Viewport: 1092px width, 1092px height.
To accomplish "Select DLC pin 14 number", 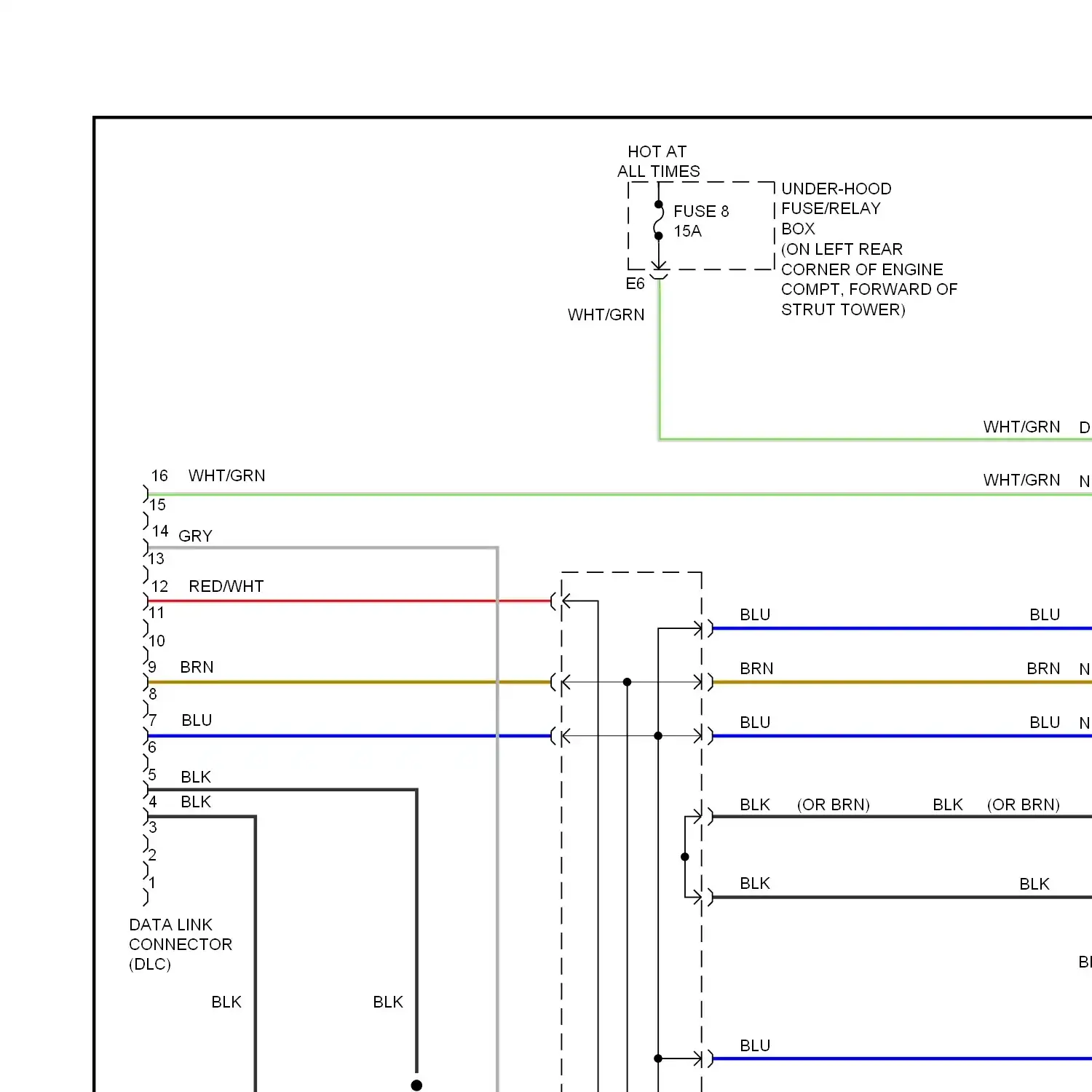I will click(x=160, y=531).
